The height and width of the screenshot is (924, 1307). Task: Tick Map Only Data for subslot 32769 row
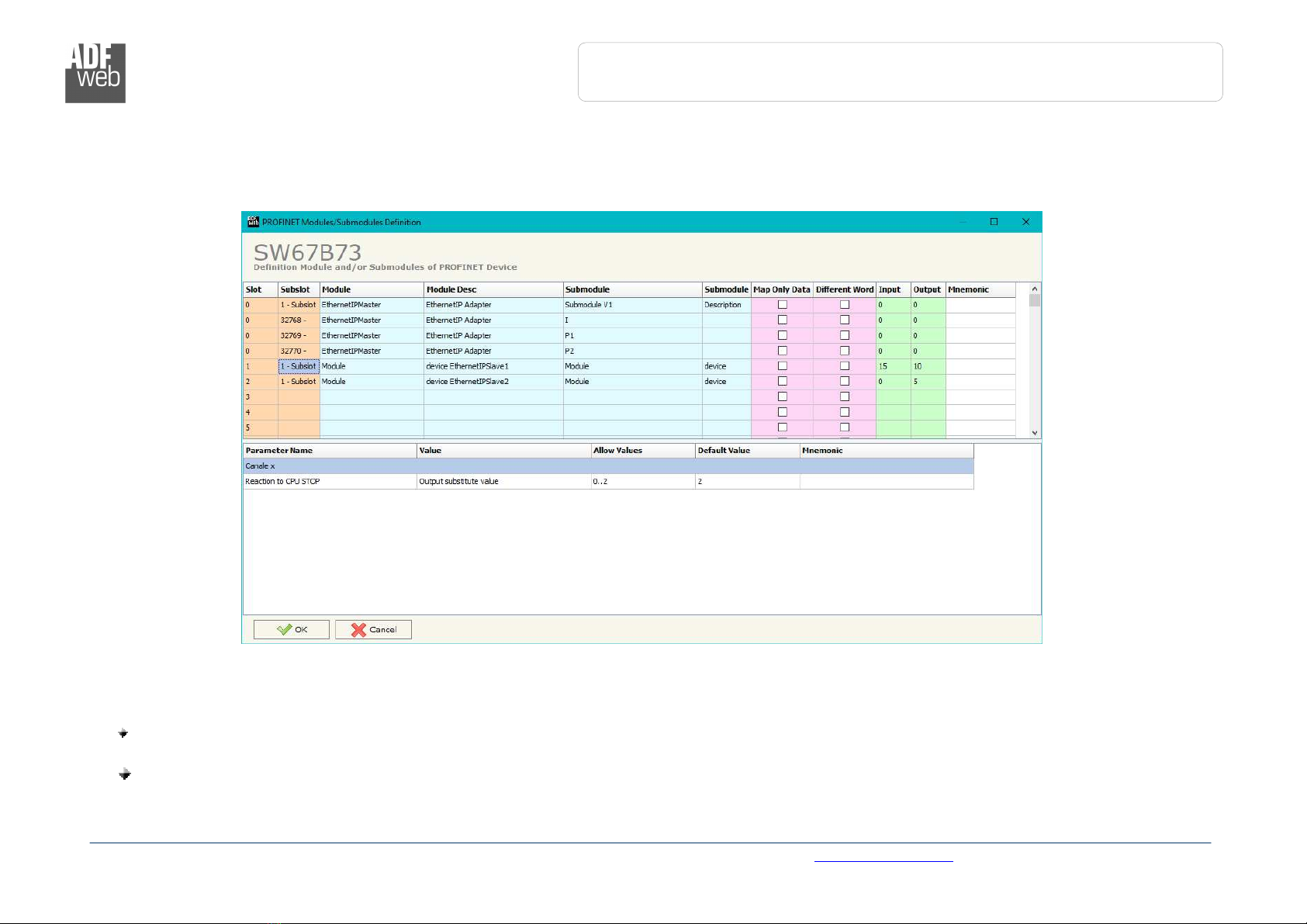783,335
